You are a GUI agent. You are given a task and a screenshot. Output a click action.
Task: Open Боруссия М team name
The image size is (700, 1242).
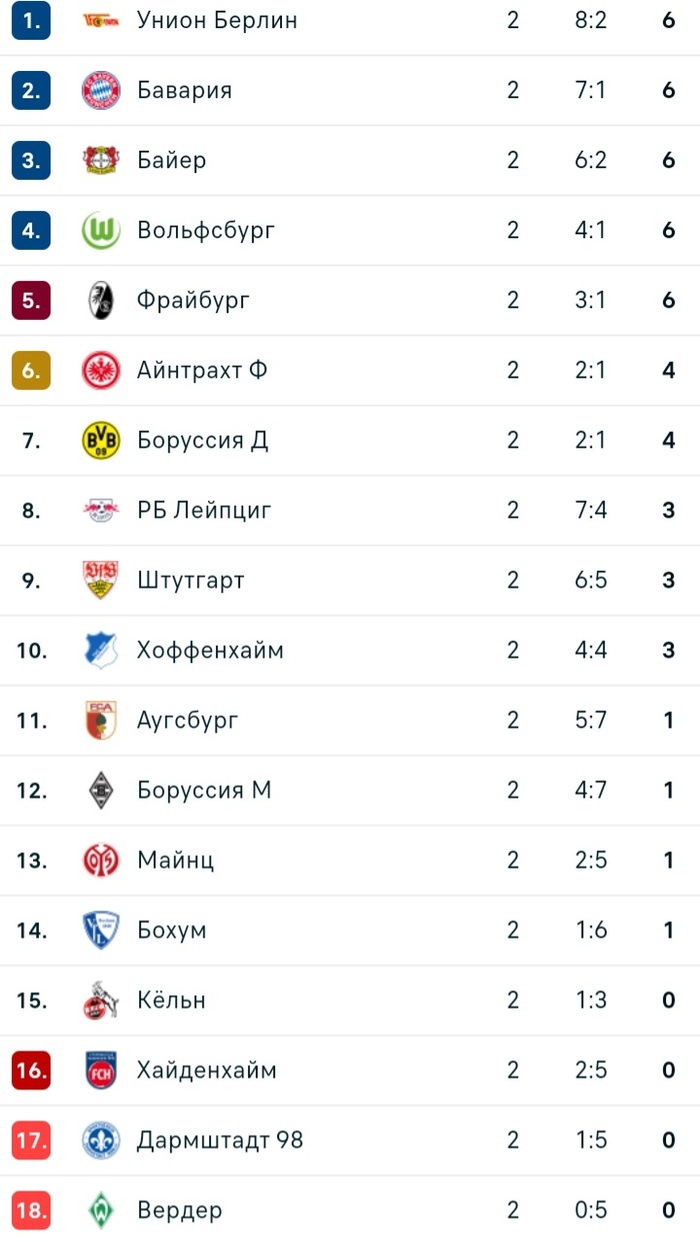tap(204, 790)
